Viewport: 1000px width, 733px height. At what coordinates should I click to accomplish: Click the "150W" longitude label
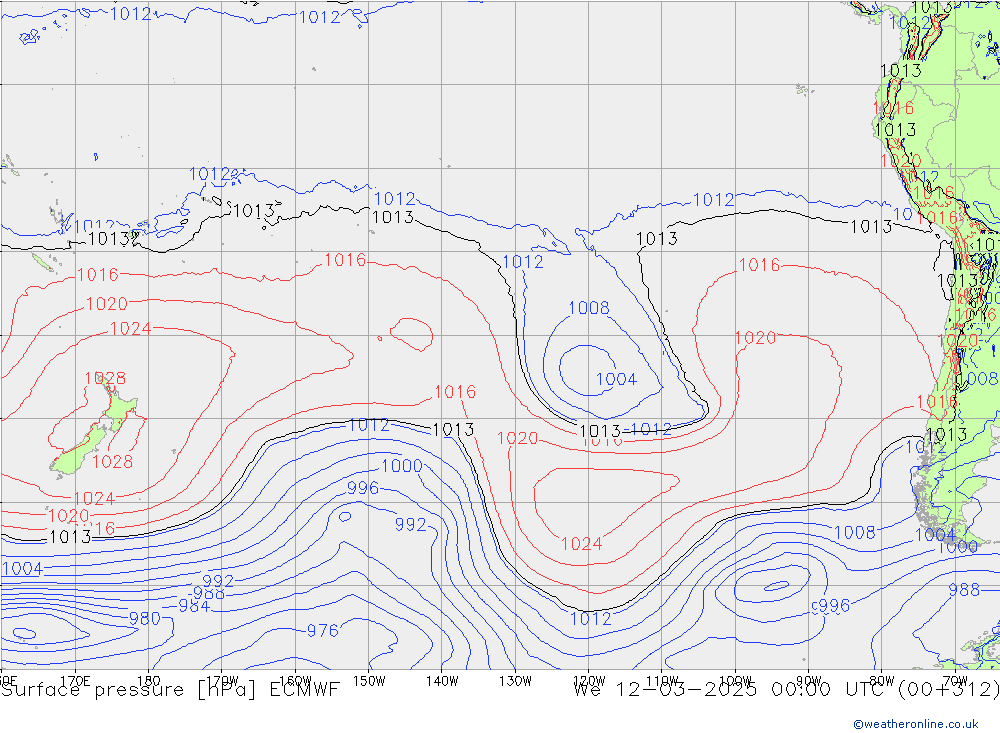point(369,681)
